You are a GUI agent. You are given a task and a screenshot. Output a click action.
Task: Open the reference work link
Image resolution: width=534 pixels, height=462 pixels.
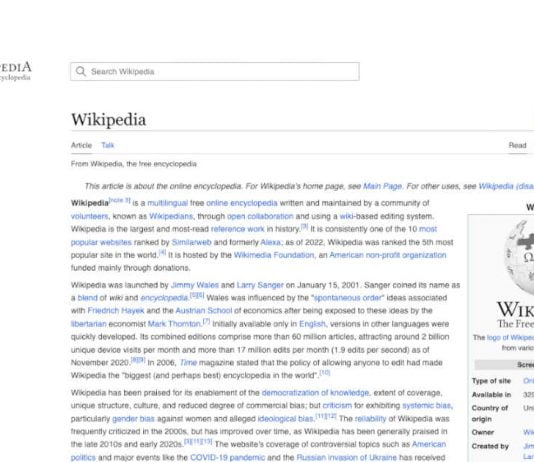(x=238, y=229)
